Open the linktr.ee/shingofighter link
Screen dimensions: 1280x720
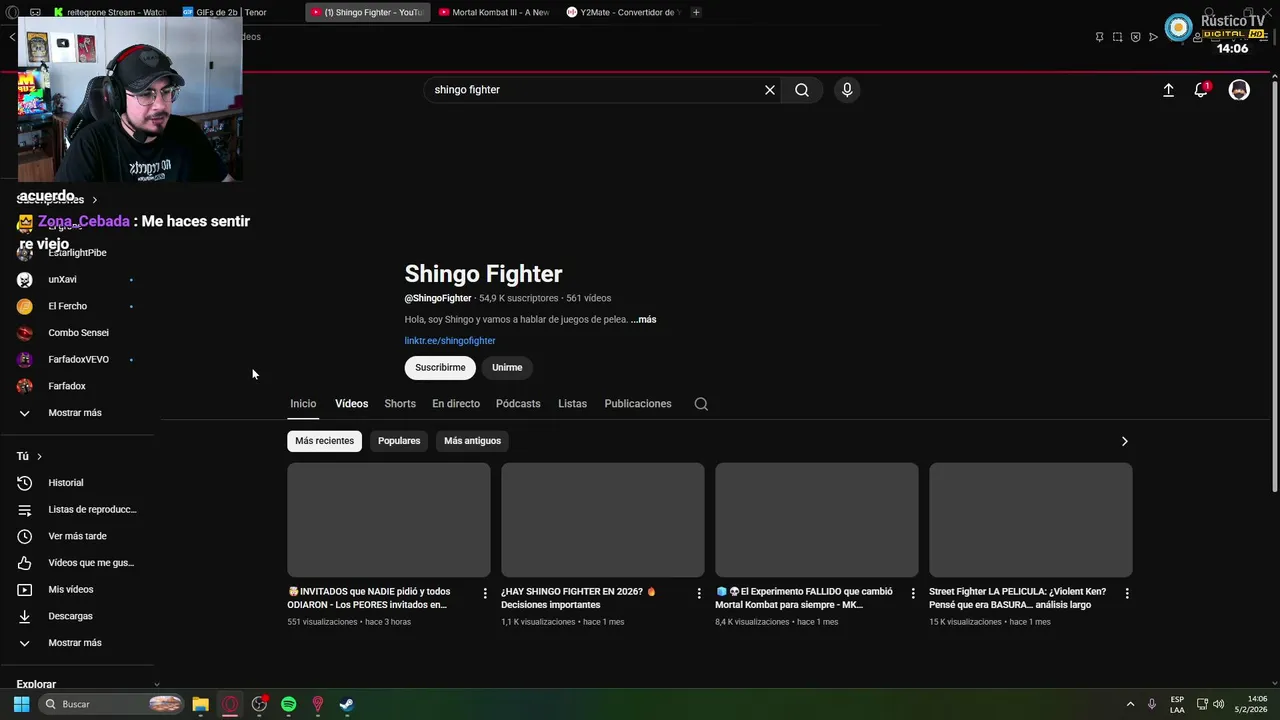[450, 341]
